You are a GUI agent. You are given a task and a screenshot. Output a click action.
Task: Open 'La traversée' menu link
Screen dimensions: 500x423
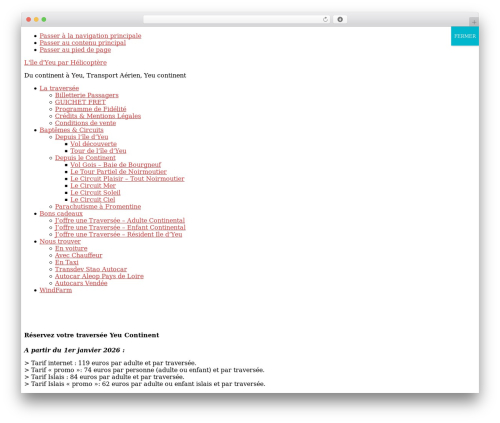point(59,88)
